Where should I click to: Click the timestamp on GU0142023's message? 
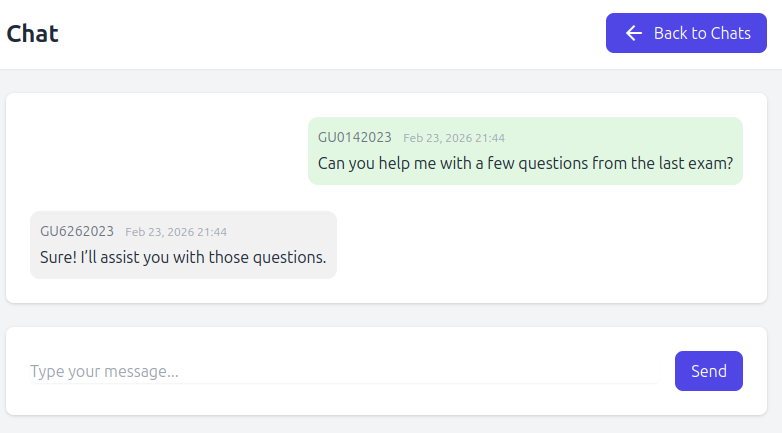pyautogui.click(x=454, y=138)
